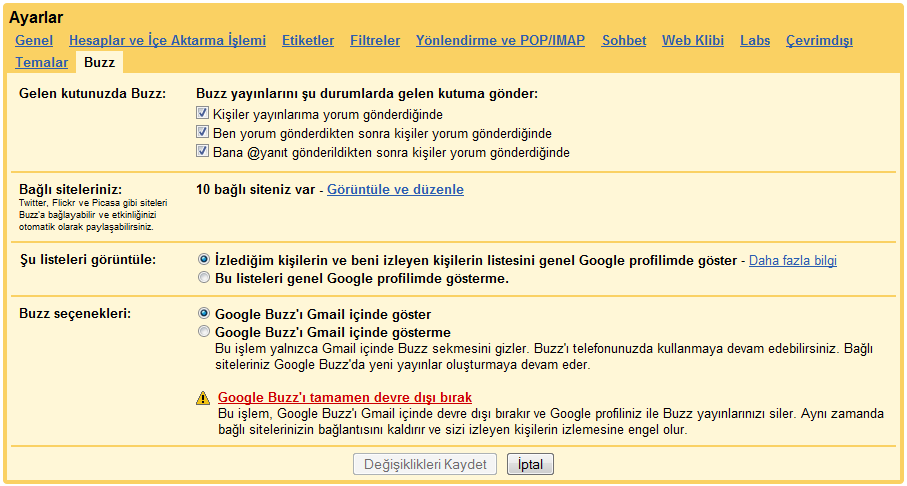Click the 'Buzz seçenekleri:' label

75,314
